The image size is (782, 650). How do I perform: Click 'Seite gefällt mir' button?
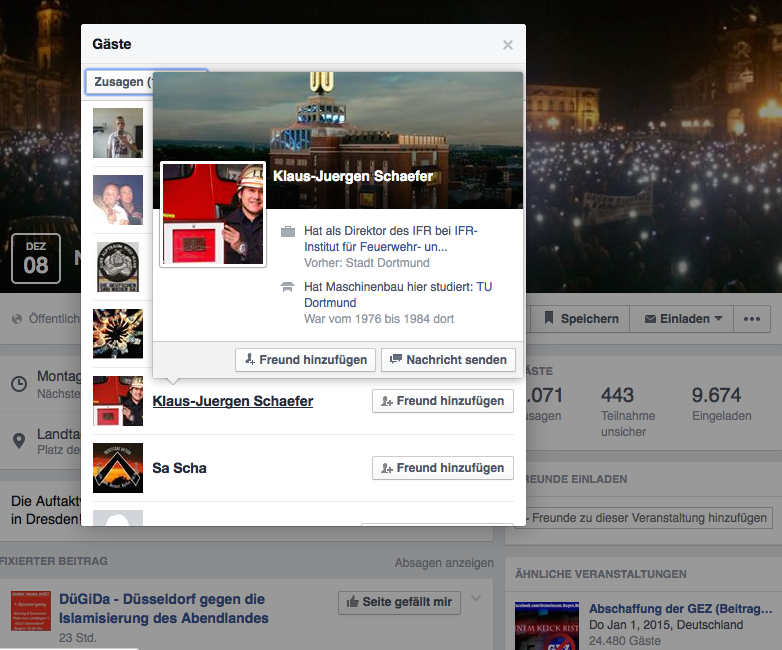[399, 602]
